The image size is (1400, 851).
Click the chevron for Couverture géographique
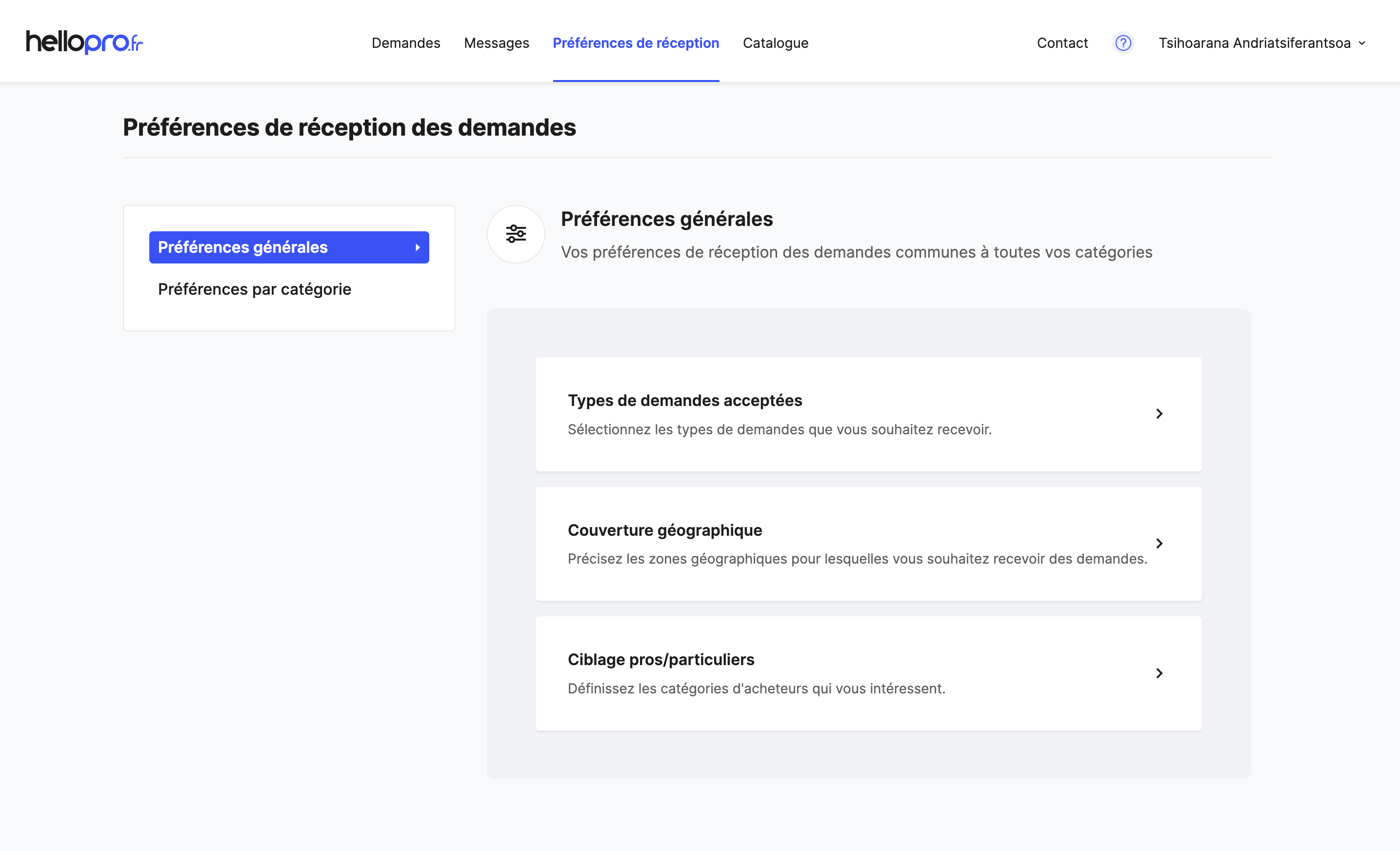pyautogui.click(x=1159, y=544)
